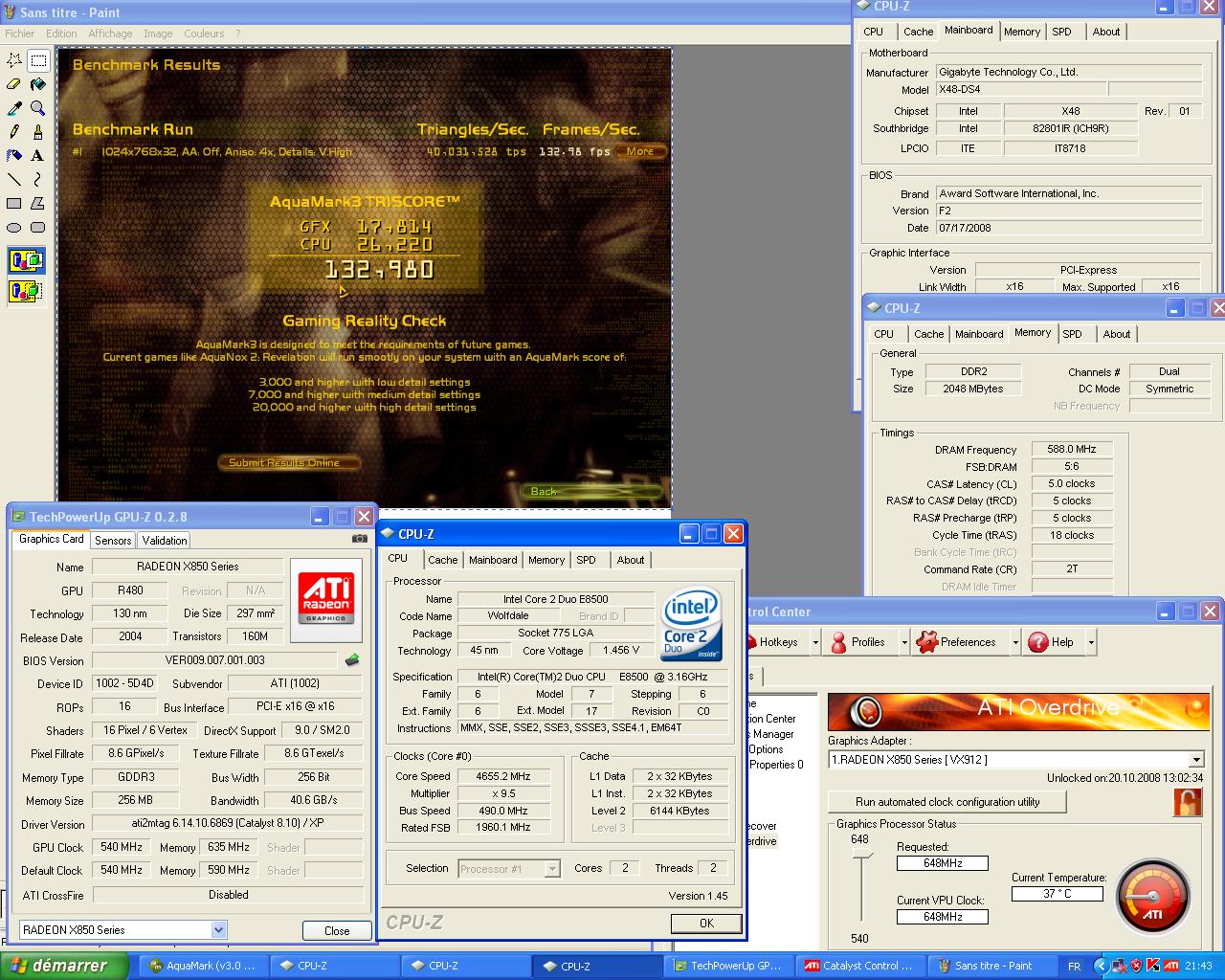Screen dimensions: 1225x980
Task: Select the Airbrush spray tool
Action: click(x=14, y=155)
